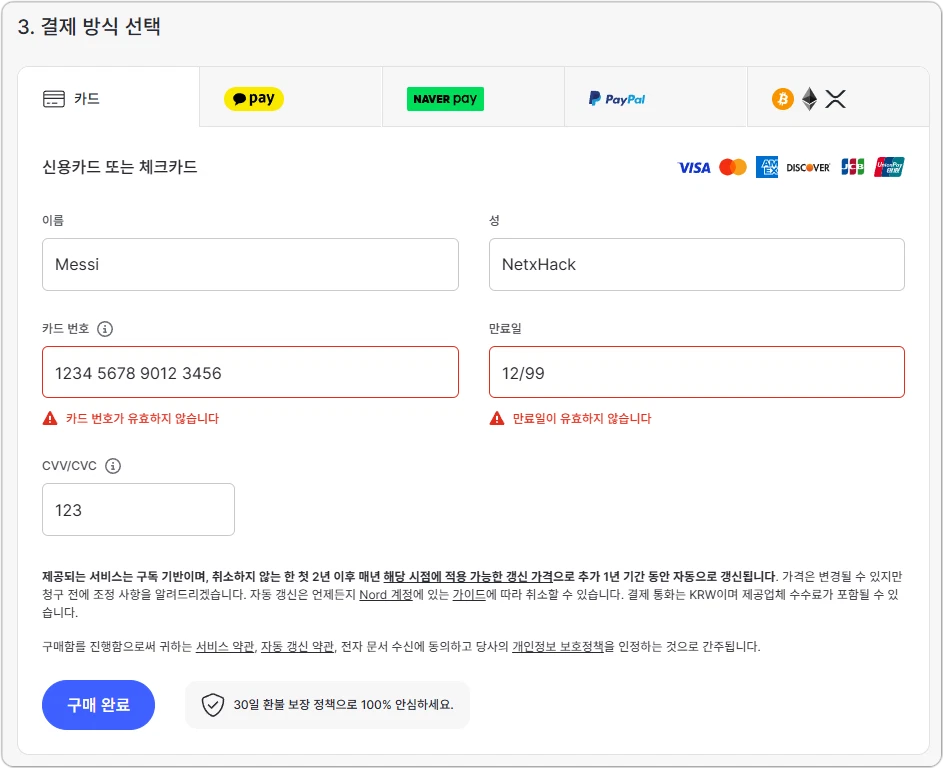Focus the 성 field containing NetxHack
This screenshot has width=943, height=768.
pyautogui.click(x=696, y=265)
